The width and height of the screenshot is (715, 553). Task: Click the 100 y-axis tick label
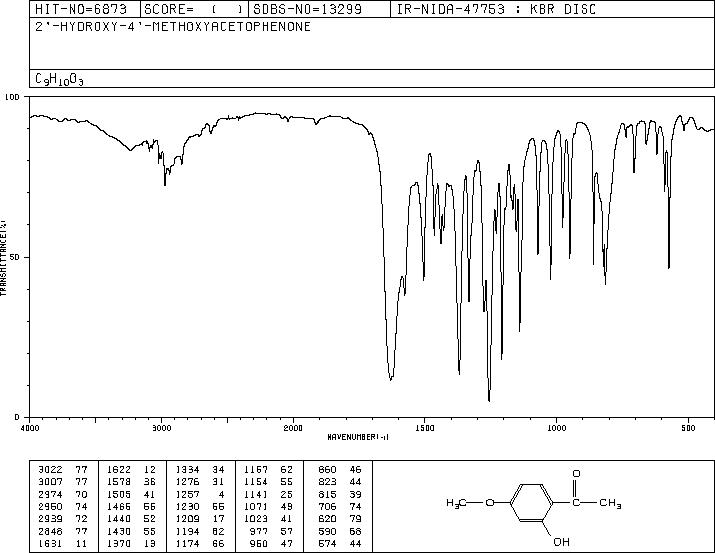point(12,97)
